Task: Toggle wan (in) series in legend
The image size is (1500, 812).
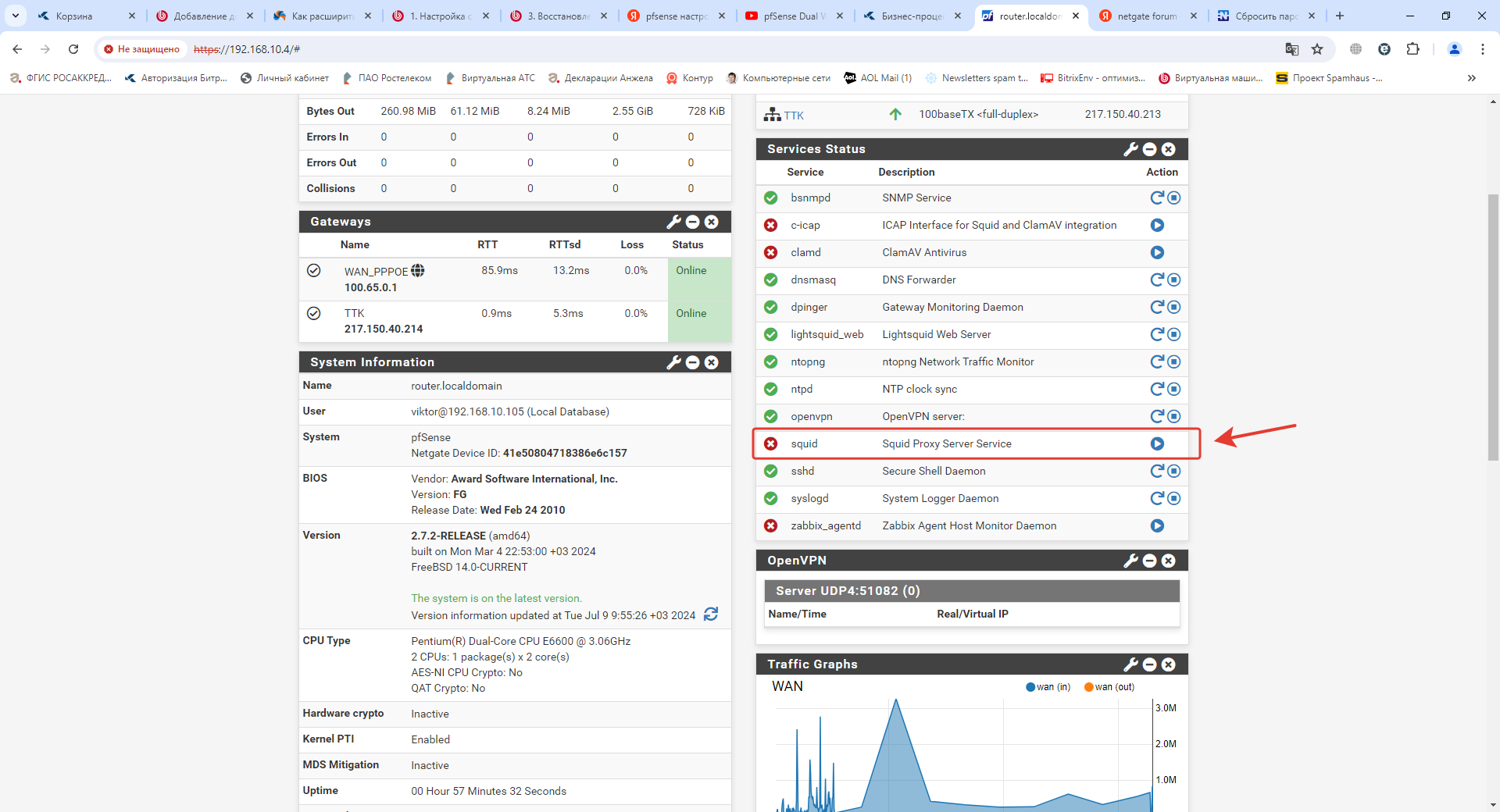Action: (1048, 687)
